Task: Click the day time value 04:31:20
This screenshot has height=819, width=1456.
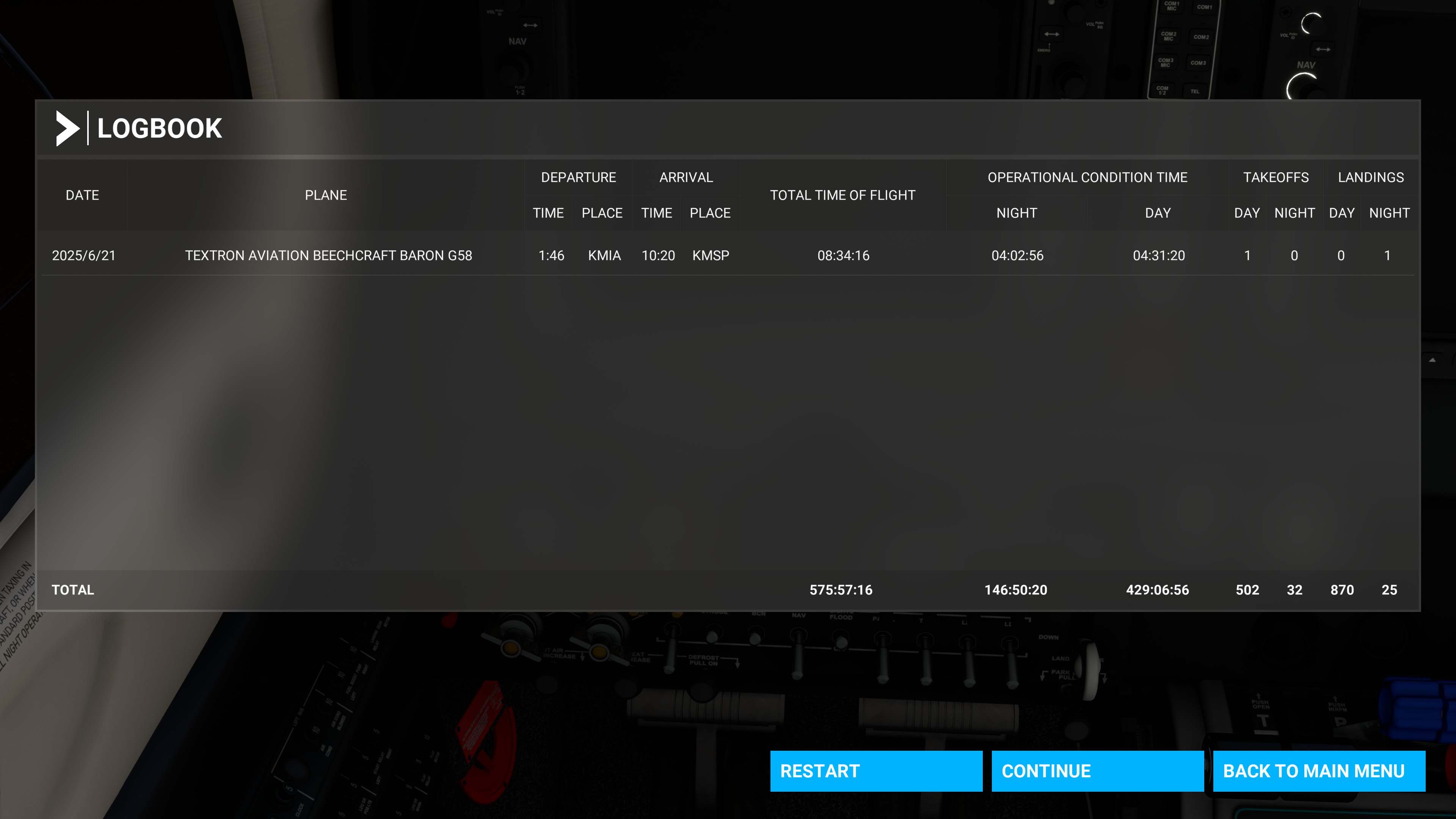Action: click(x=1159, y=256)
